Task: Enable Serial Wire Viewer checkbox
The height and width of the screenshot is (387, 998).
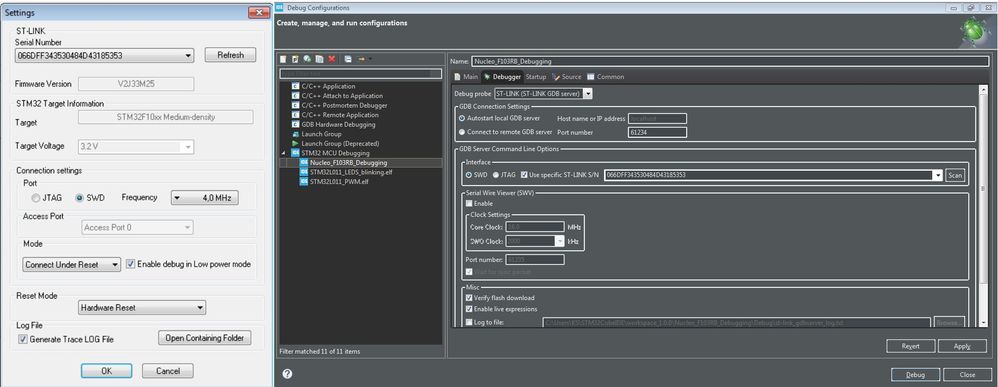Action: click(470, 203)
